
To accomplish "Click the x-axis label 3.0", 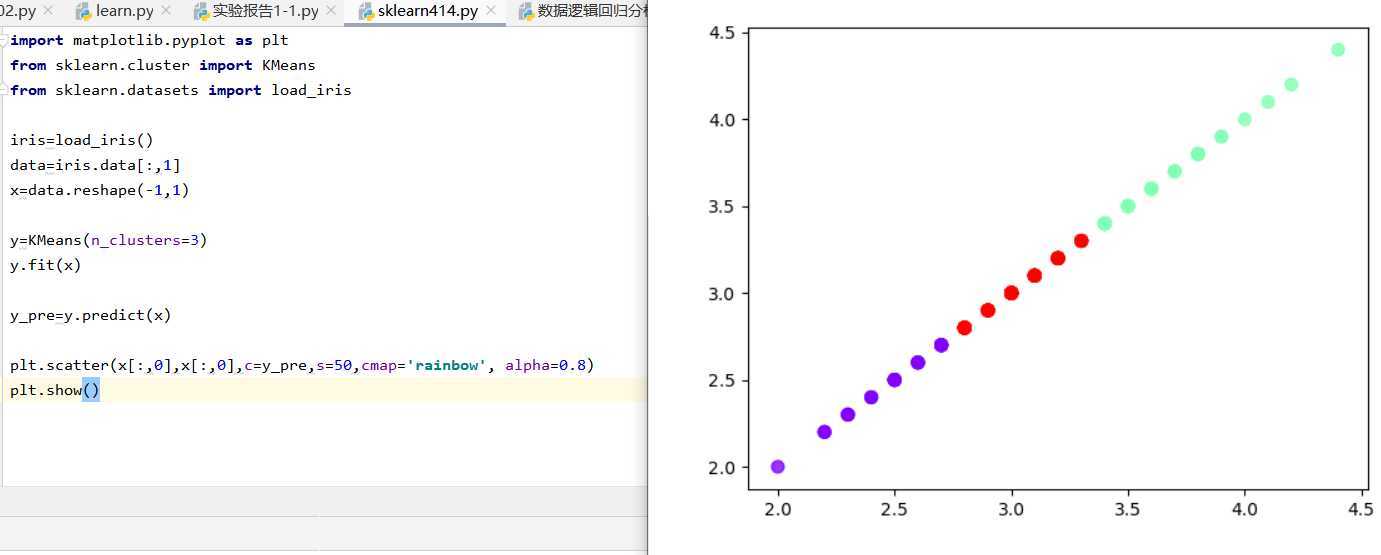I will click(1011, 509).
